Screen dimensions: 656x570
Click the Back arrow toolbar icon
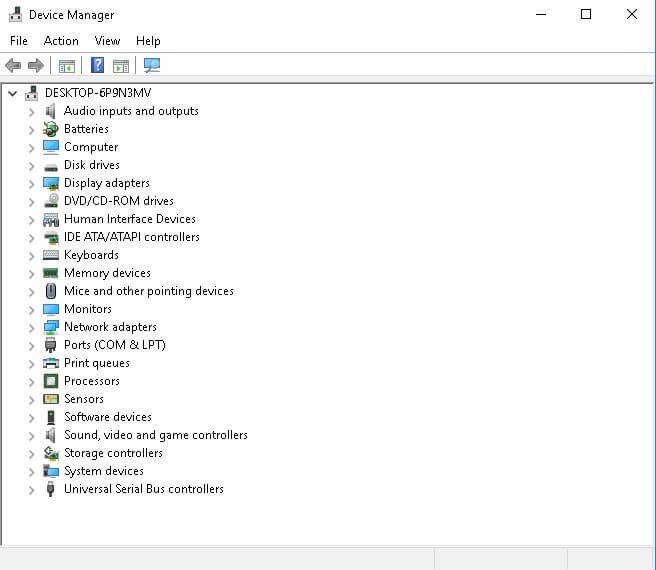click(x=13, y=66)
